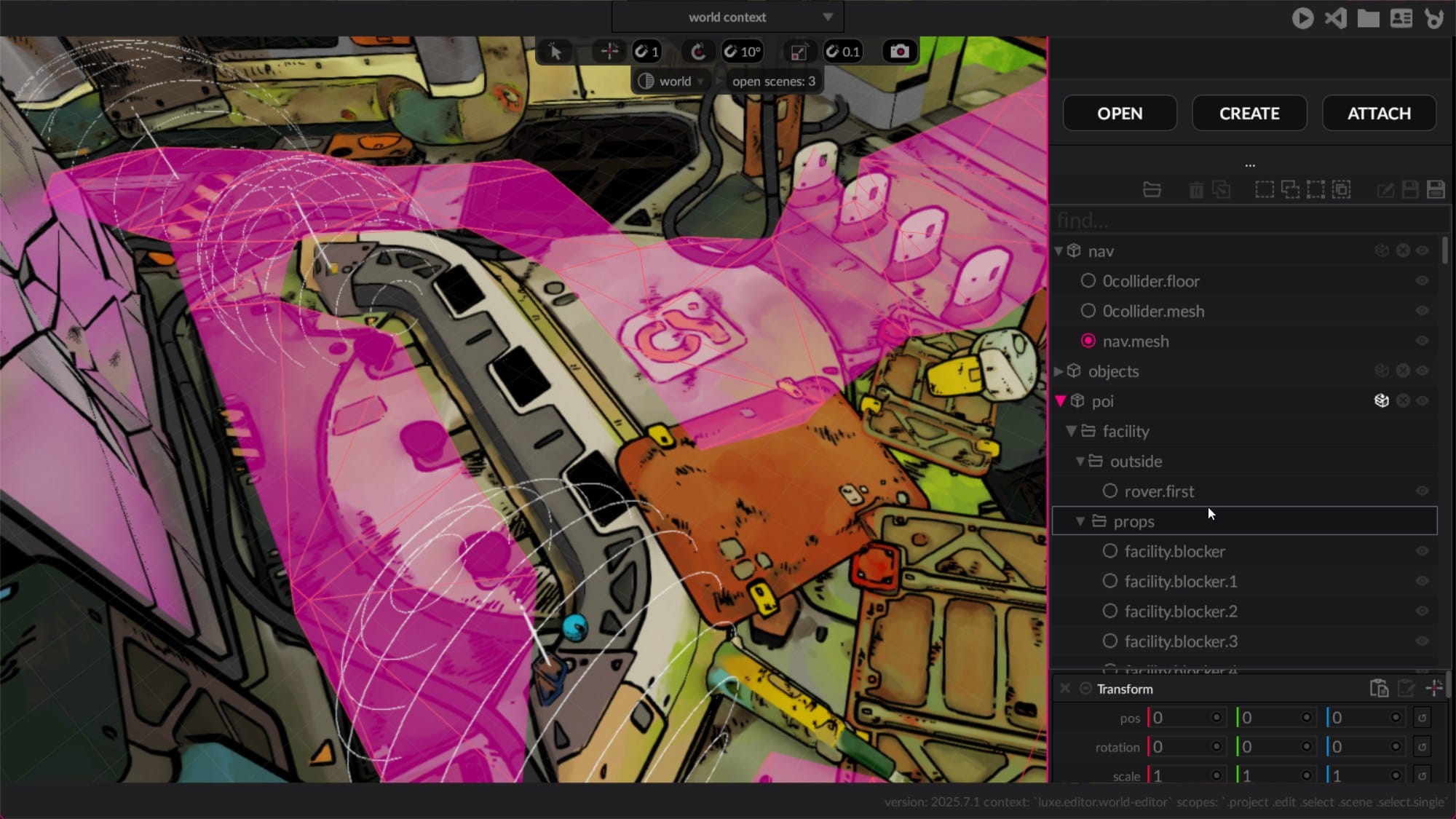Click the CREATE button
The height and width of the screenshot is (819, 1456).
tap(1249, 114)
